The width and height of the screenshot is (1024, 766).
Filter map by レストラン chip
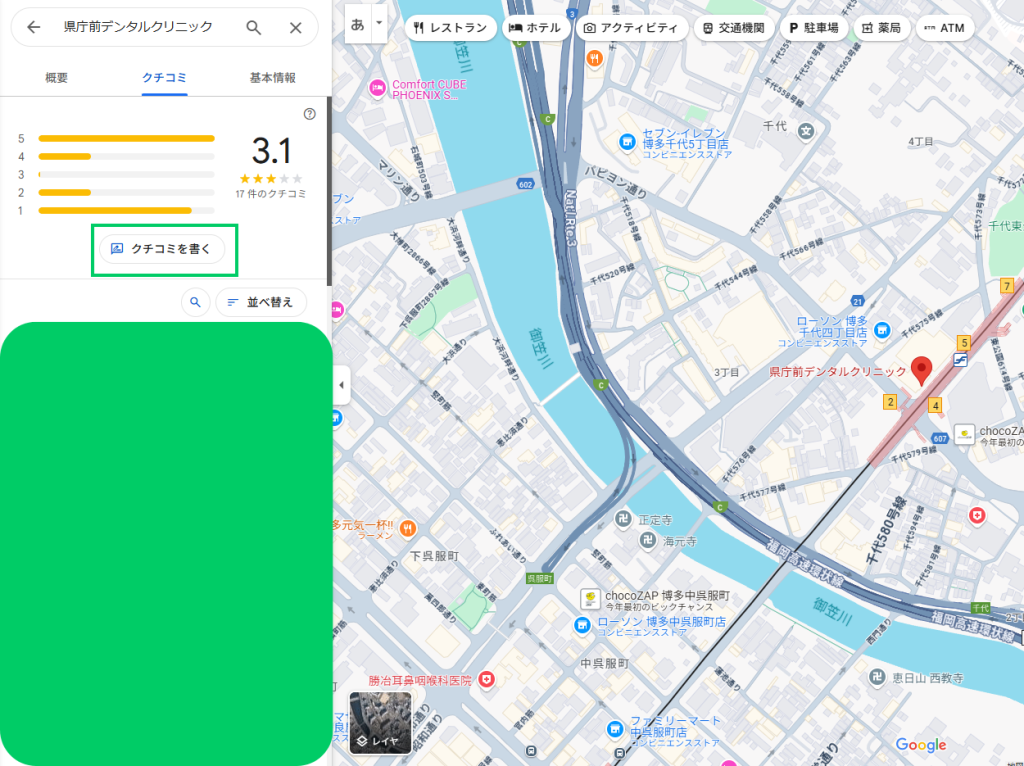coord(450,28)
